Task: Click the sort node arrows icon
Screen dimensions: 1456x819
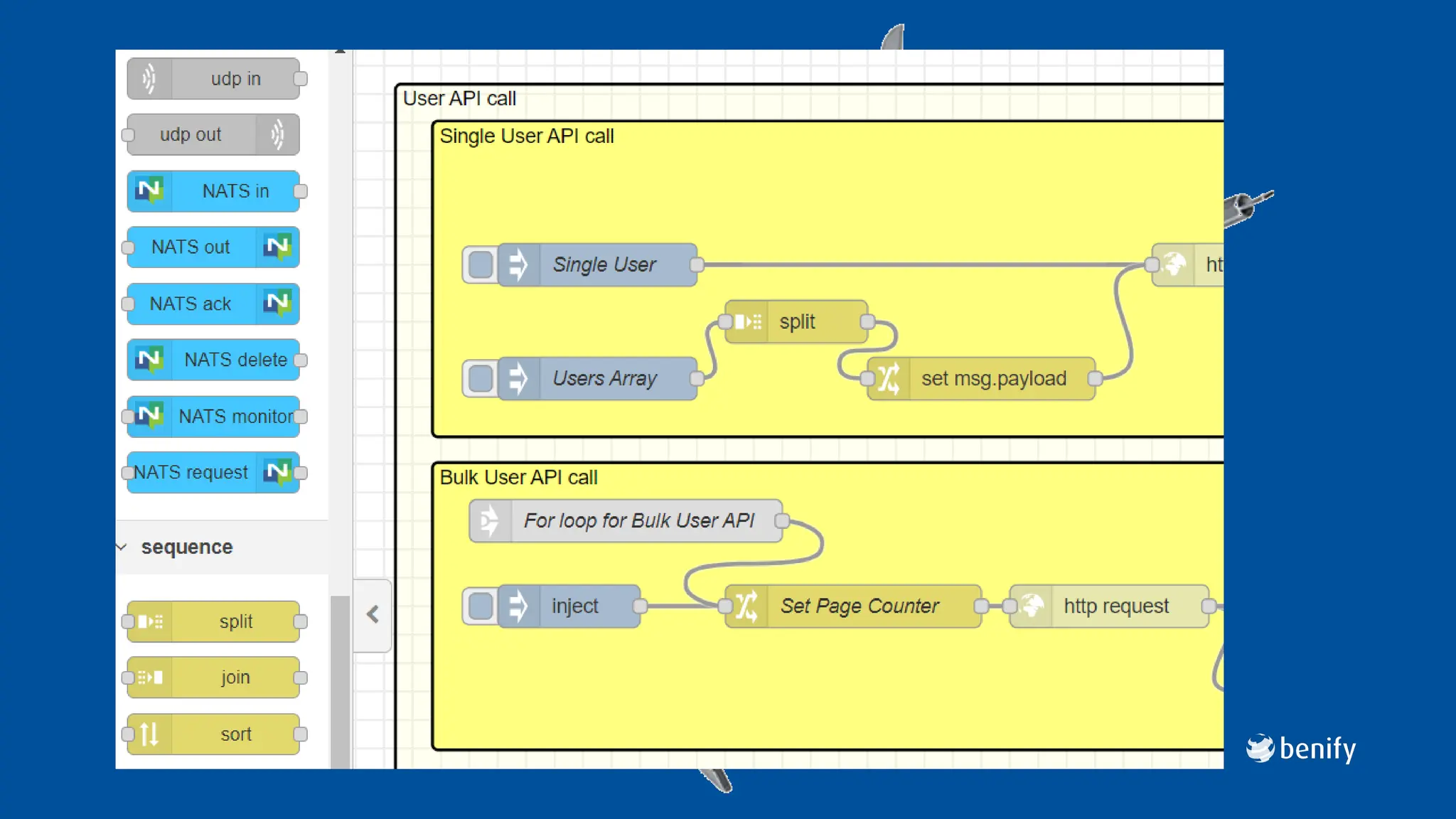Action: (x=149, y=734)
